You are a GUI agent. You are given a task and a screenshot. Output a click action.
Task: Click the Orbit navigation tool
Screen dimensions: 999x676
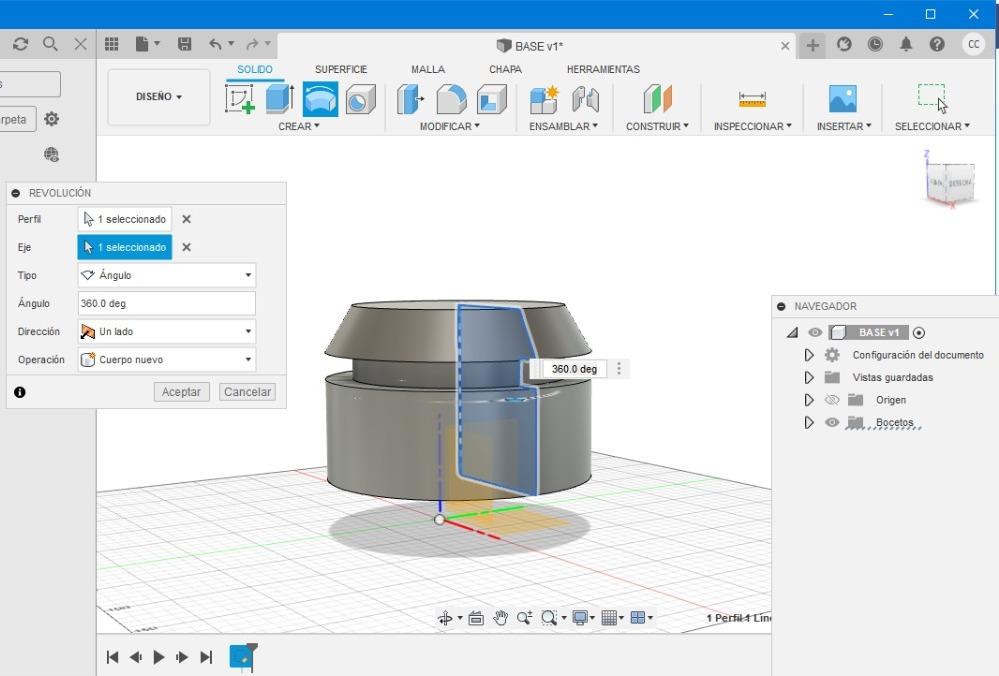tap(445, 617)
